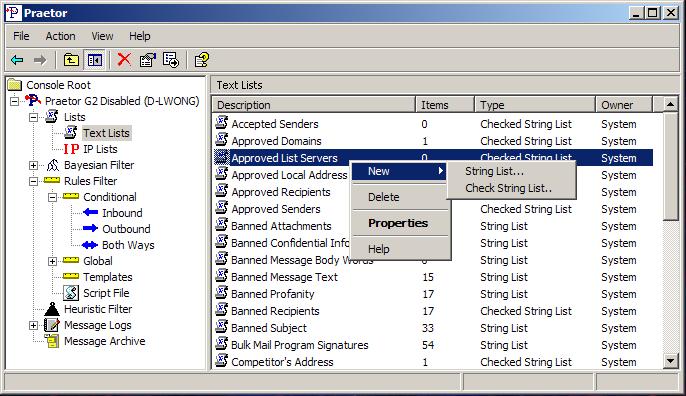Expand the Global rules node
Screen dimensions: 686x396
click(52, 261)
